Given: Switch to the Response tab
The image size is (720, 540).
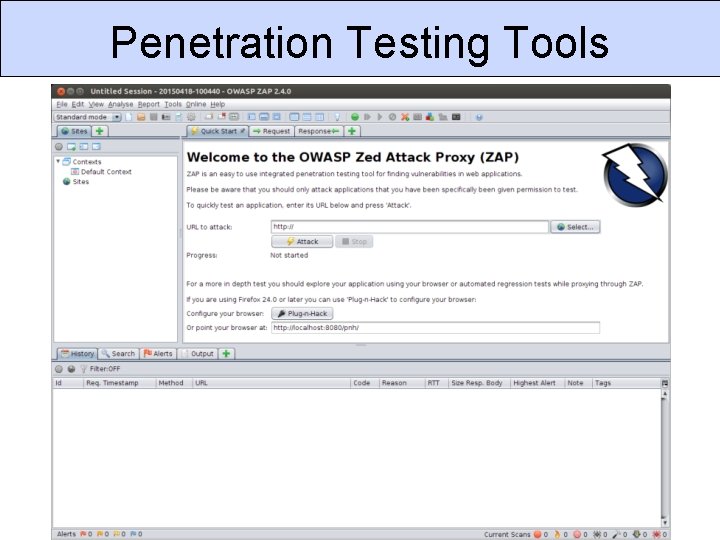Looking at the screenshot, I should (318, 131).
